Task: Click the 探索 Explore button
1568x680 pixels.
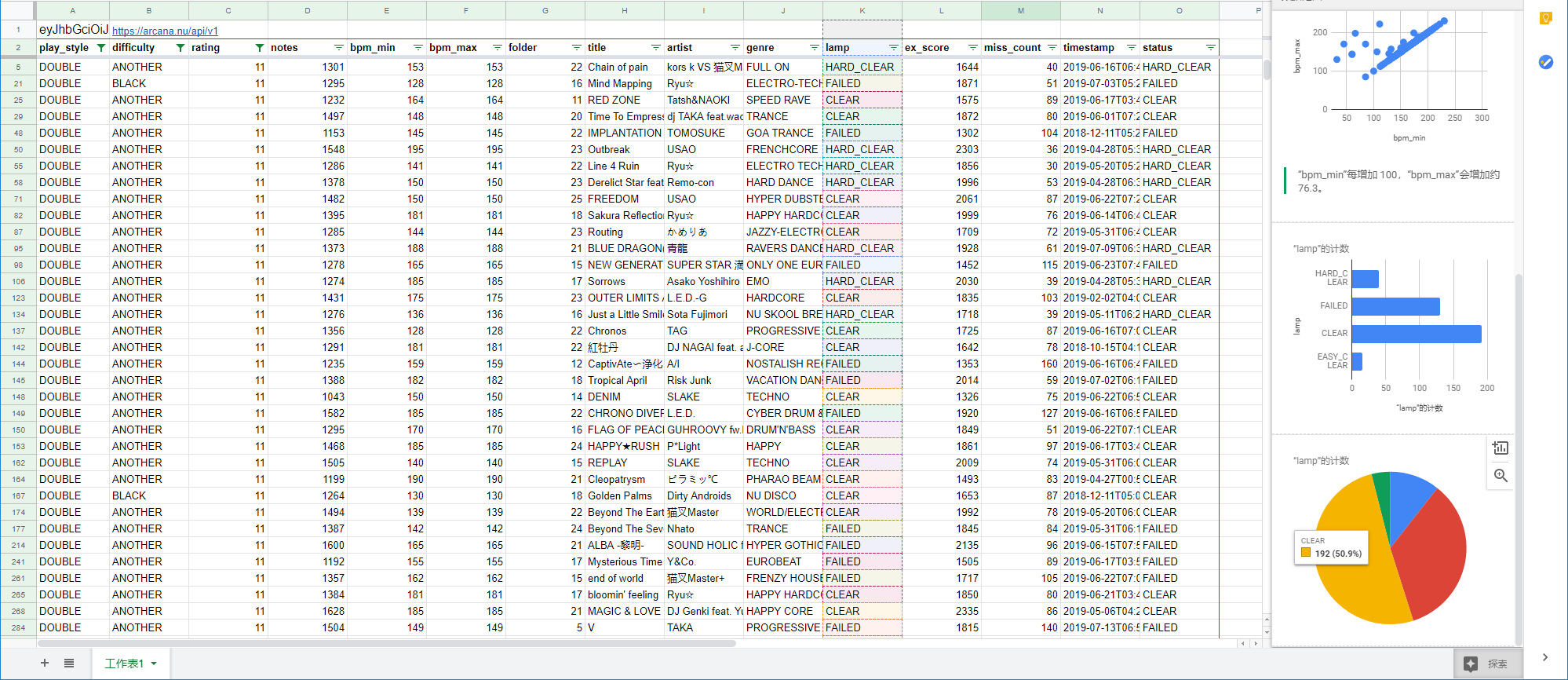Action: (x=1487, y=664)
